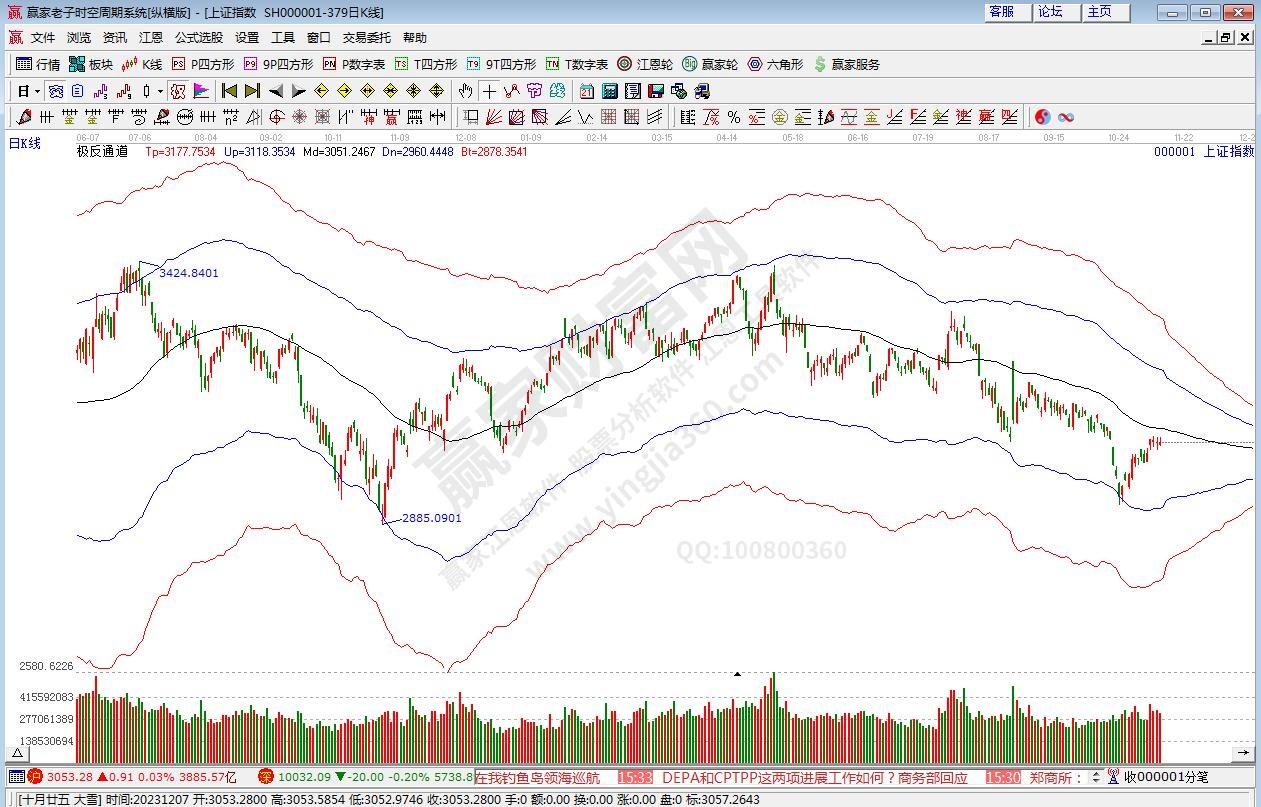Click the volume panel expand triangle
This screenshot has width=1261, height=807.
click(x=17, y=754)
